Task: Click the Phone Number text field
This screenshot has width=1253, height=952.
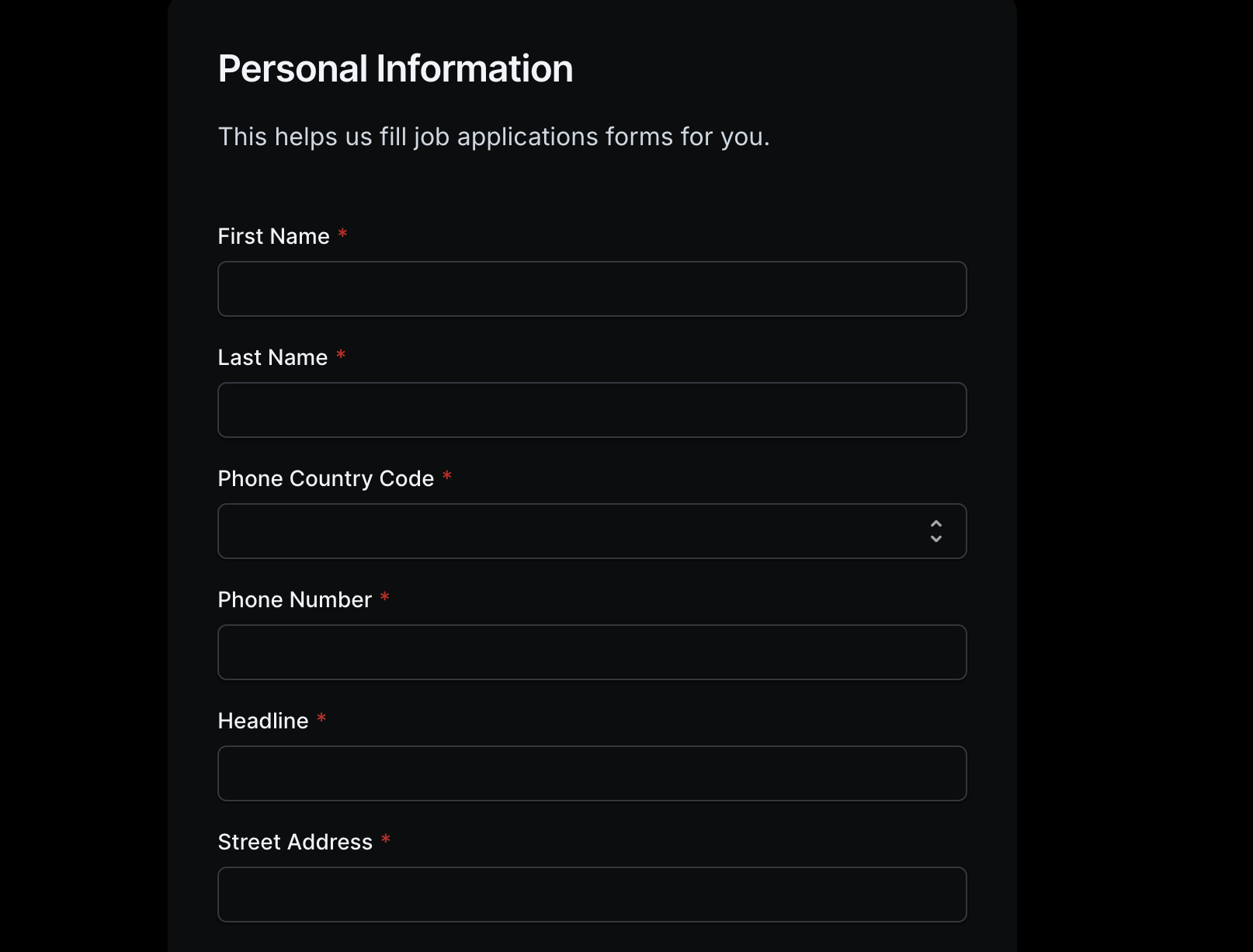Action: pyautogui.click(x=592, y=652)
